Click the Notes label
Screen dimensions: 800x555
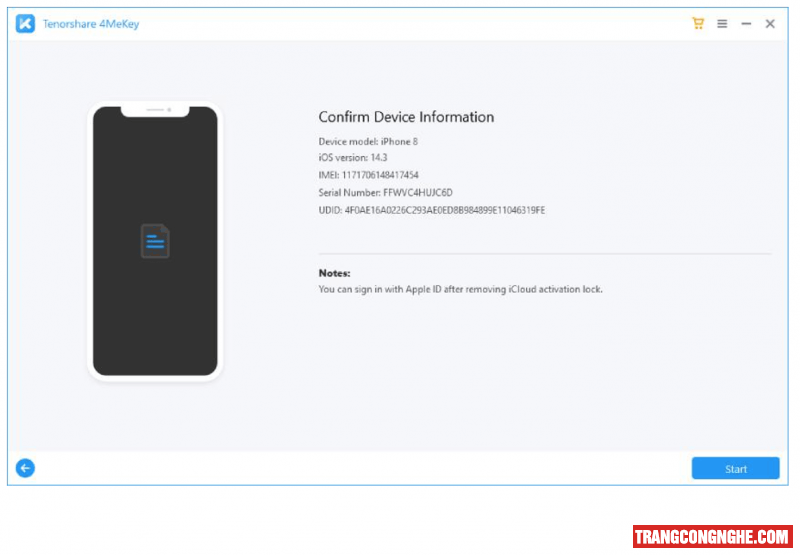tap(335, 273)
